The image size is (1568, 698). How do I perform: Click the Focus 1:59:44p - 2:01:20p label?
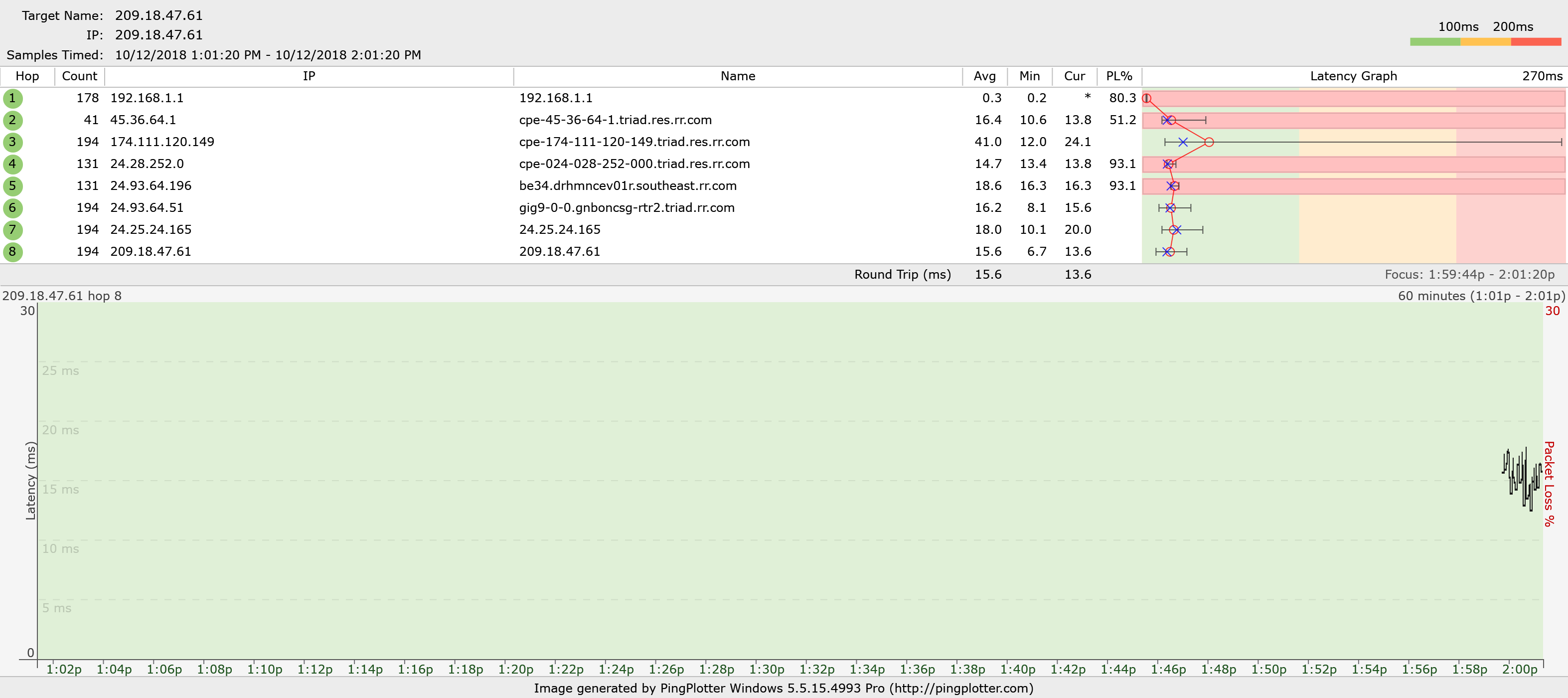1469,275
